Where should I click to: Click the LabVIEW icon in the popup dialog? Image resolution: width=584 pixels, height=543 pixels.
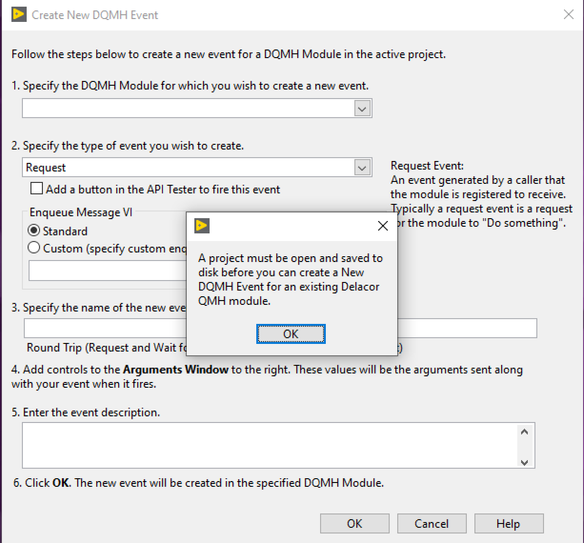[202, 226]
